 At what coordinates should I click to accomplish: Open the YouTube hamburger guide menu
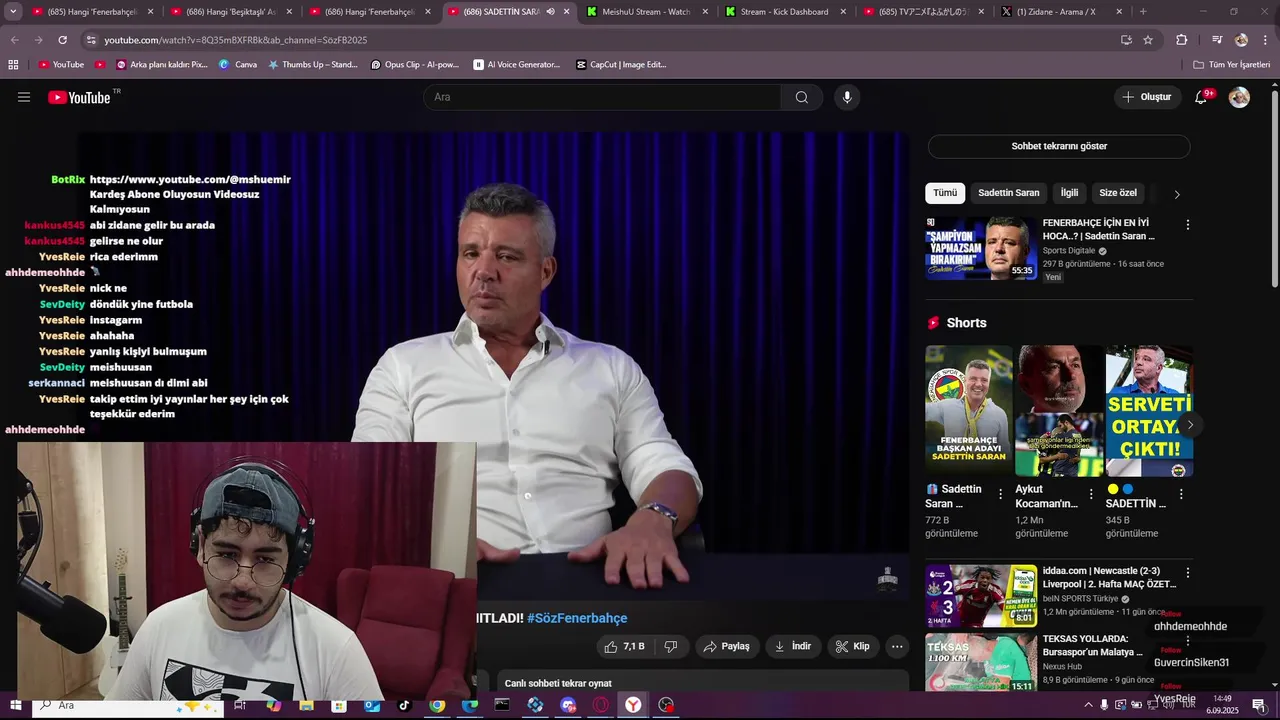pos(24,97)
